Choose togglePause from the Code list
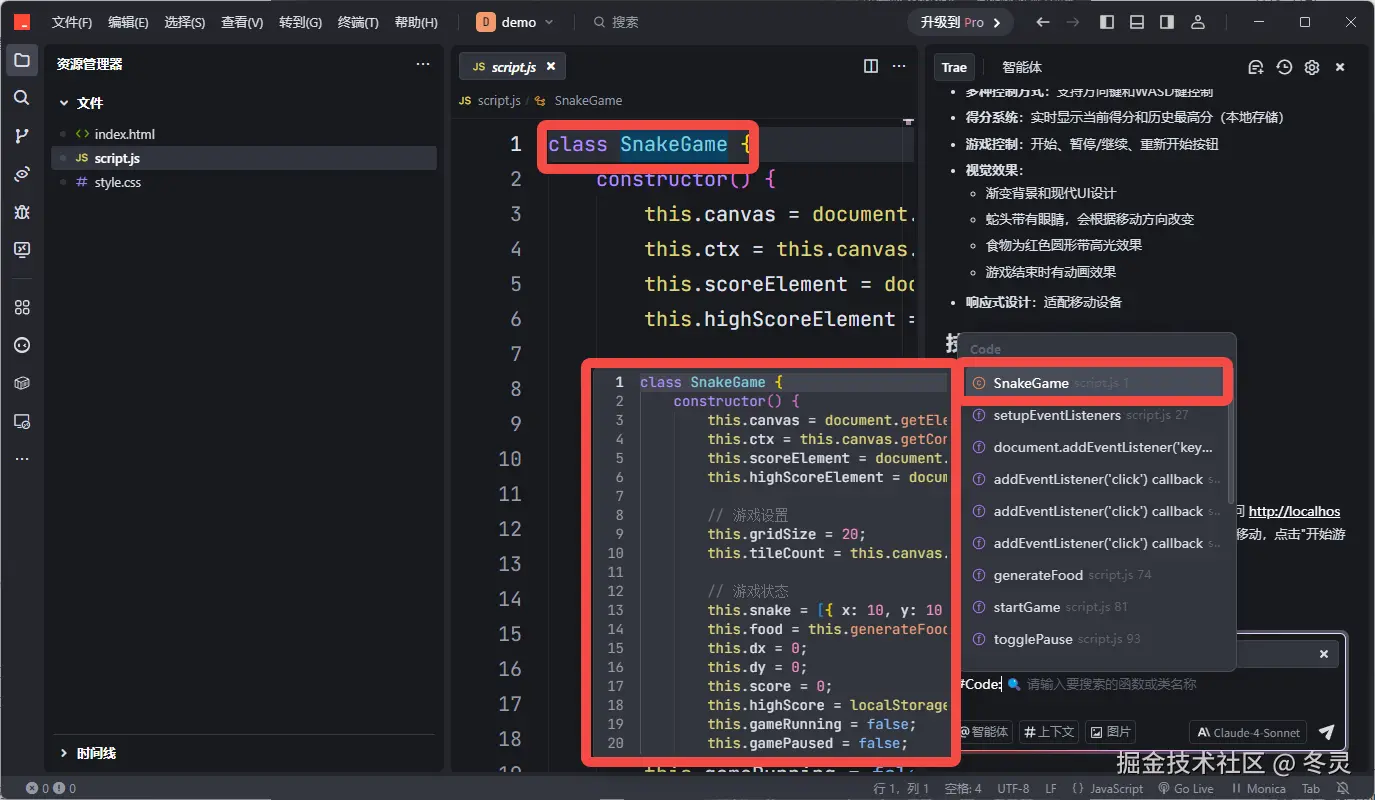The image size is (1375, 800). [1095, 639]
